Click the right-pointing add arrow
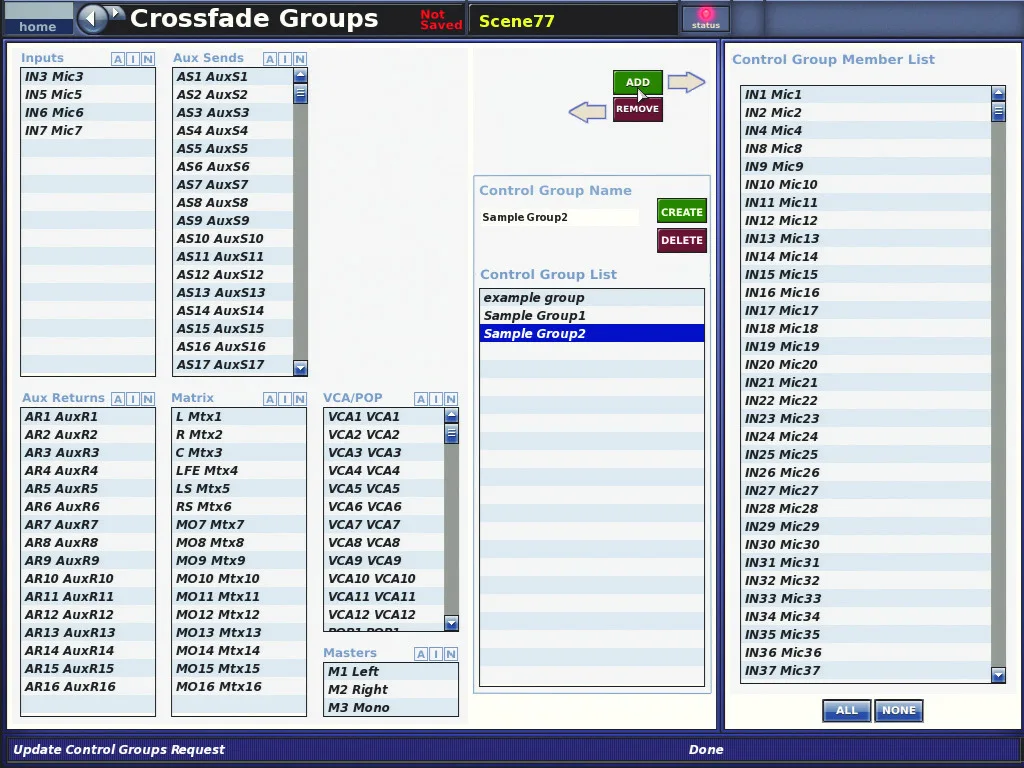Image resolution: width=1024 pixels, height=768 pixels. click(686, 82)
